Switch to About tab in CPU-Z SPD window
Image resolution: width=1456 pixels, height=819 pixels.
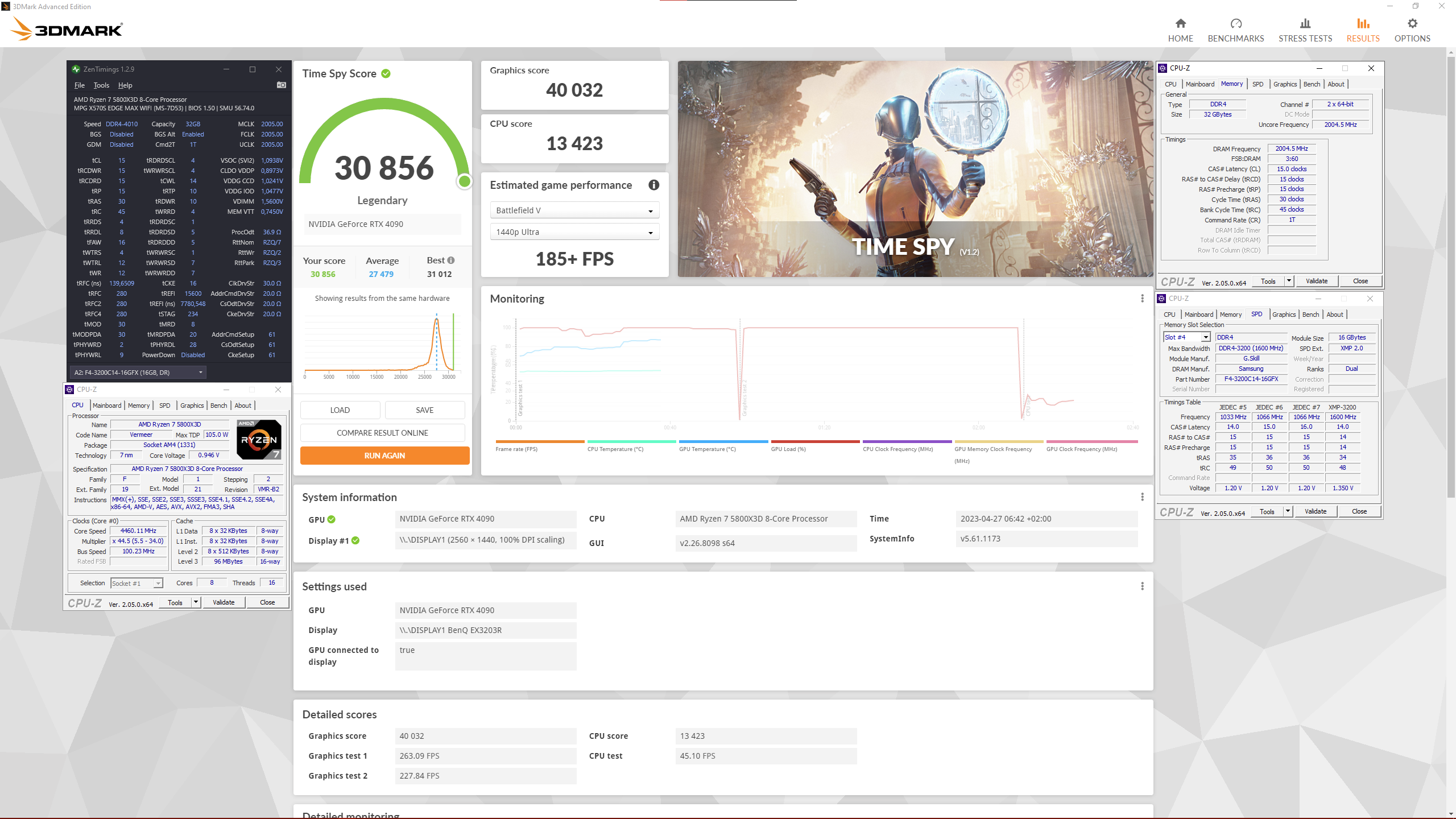1334,315
